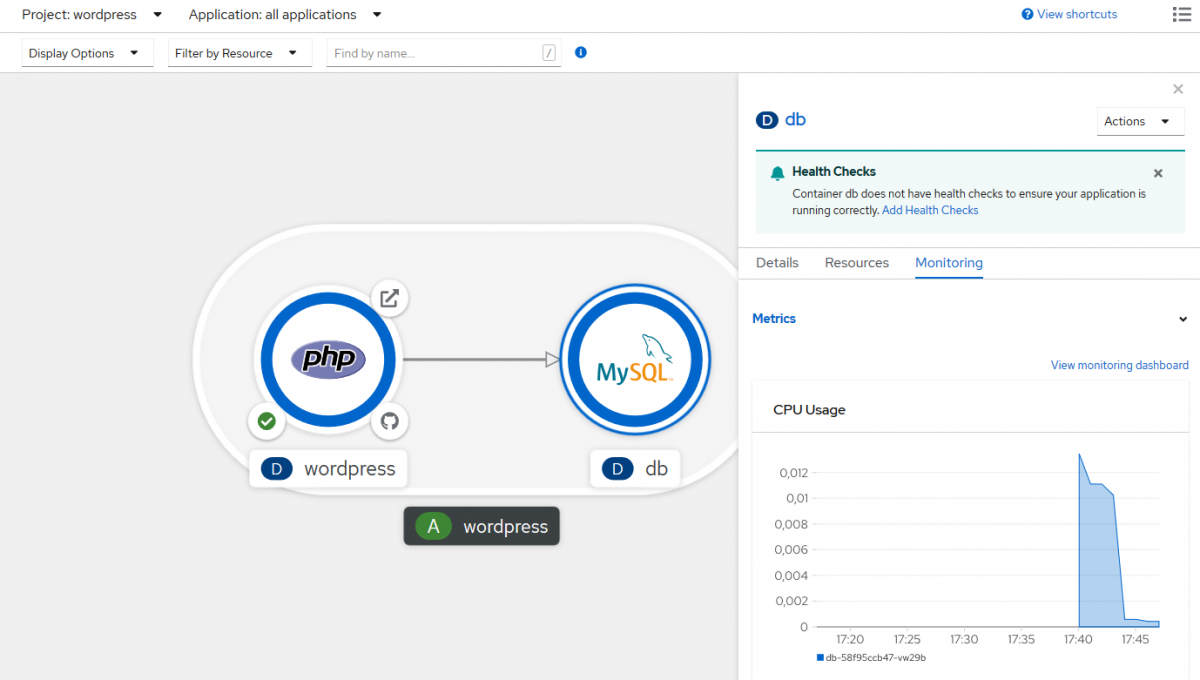Open the Project: wordpress dropdown
This screenshot has width=1200, height=680.
90,14
